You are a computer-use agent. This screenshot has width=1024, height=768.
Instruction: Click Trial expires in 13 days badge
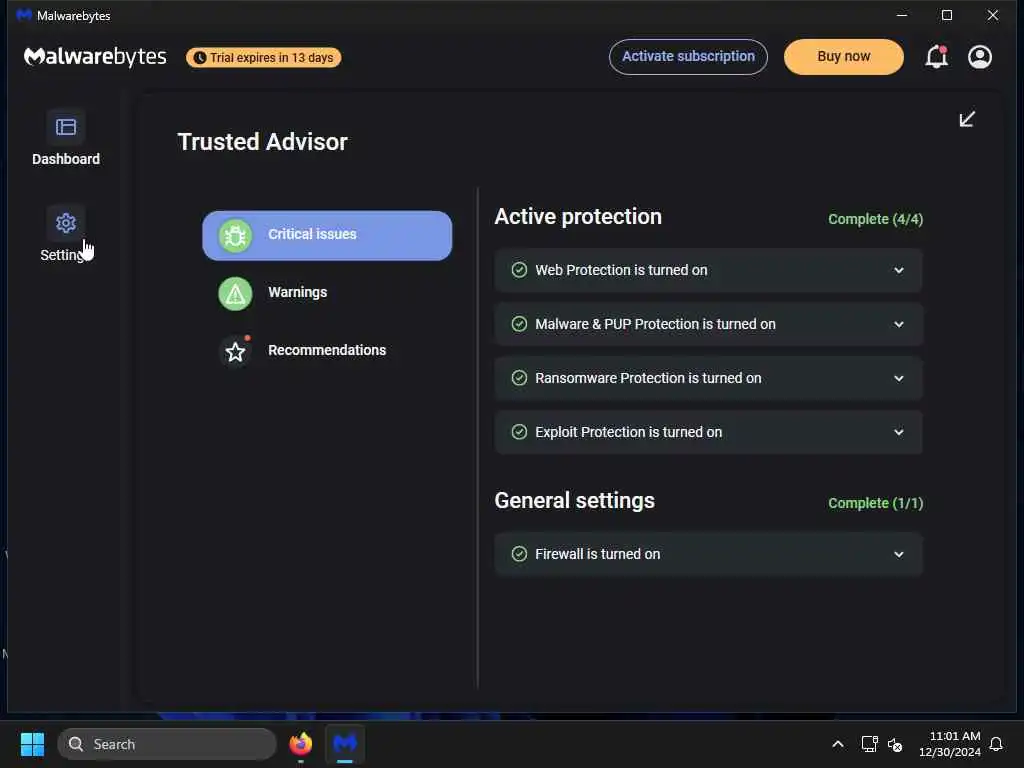(x=264, y=57)
